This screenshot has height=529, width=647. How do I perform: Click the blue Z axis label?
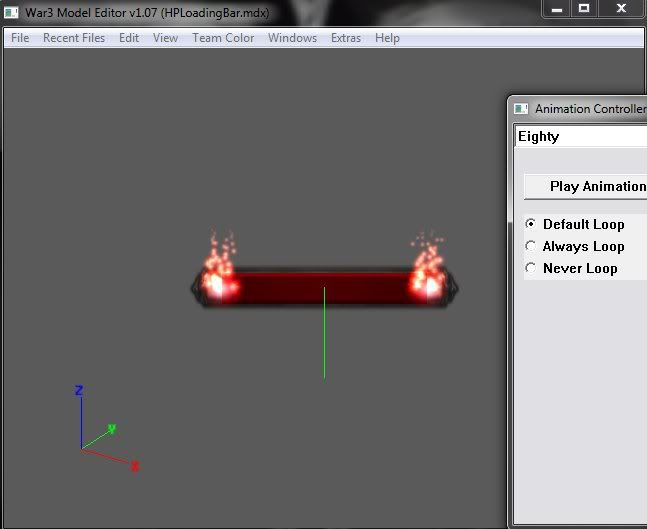tap(79, 390)
